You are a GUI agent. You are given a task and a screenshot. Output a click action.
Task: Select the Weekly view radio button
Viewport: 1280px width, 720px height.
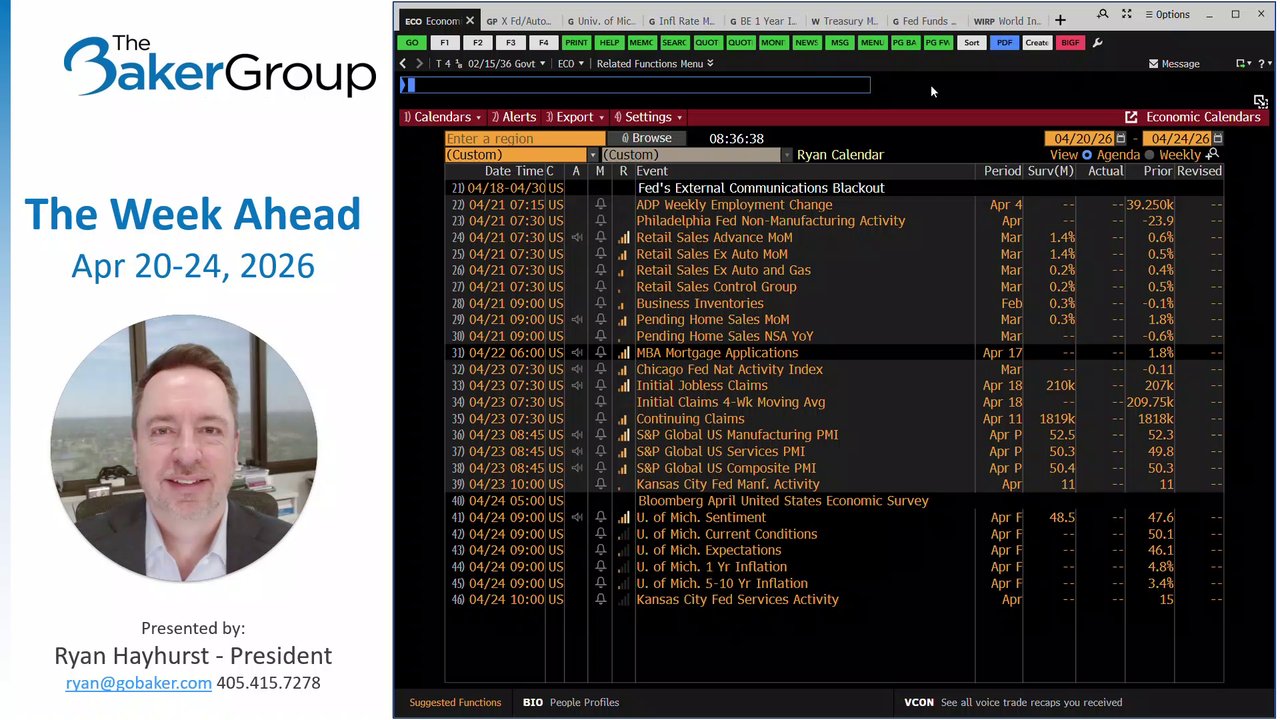[1149, 155]
